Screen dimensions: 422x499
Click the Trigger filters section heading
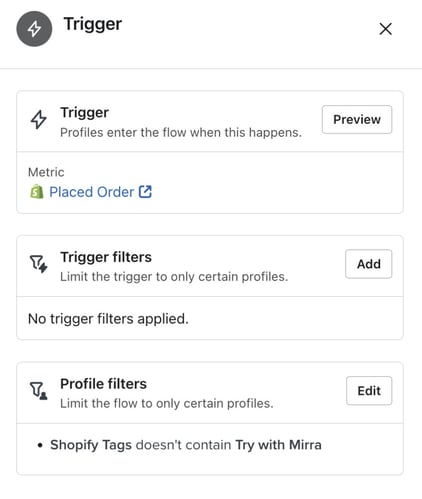[106, 257]
